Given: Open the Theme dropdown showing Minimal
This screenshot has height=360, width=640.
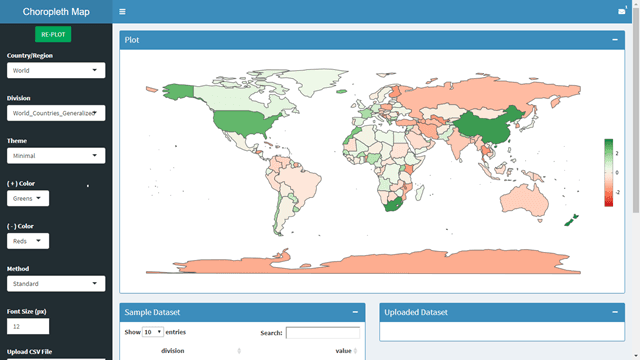Looking at the screenshot, I should click(x=56, y=156).
